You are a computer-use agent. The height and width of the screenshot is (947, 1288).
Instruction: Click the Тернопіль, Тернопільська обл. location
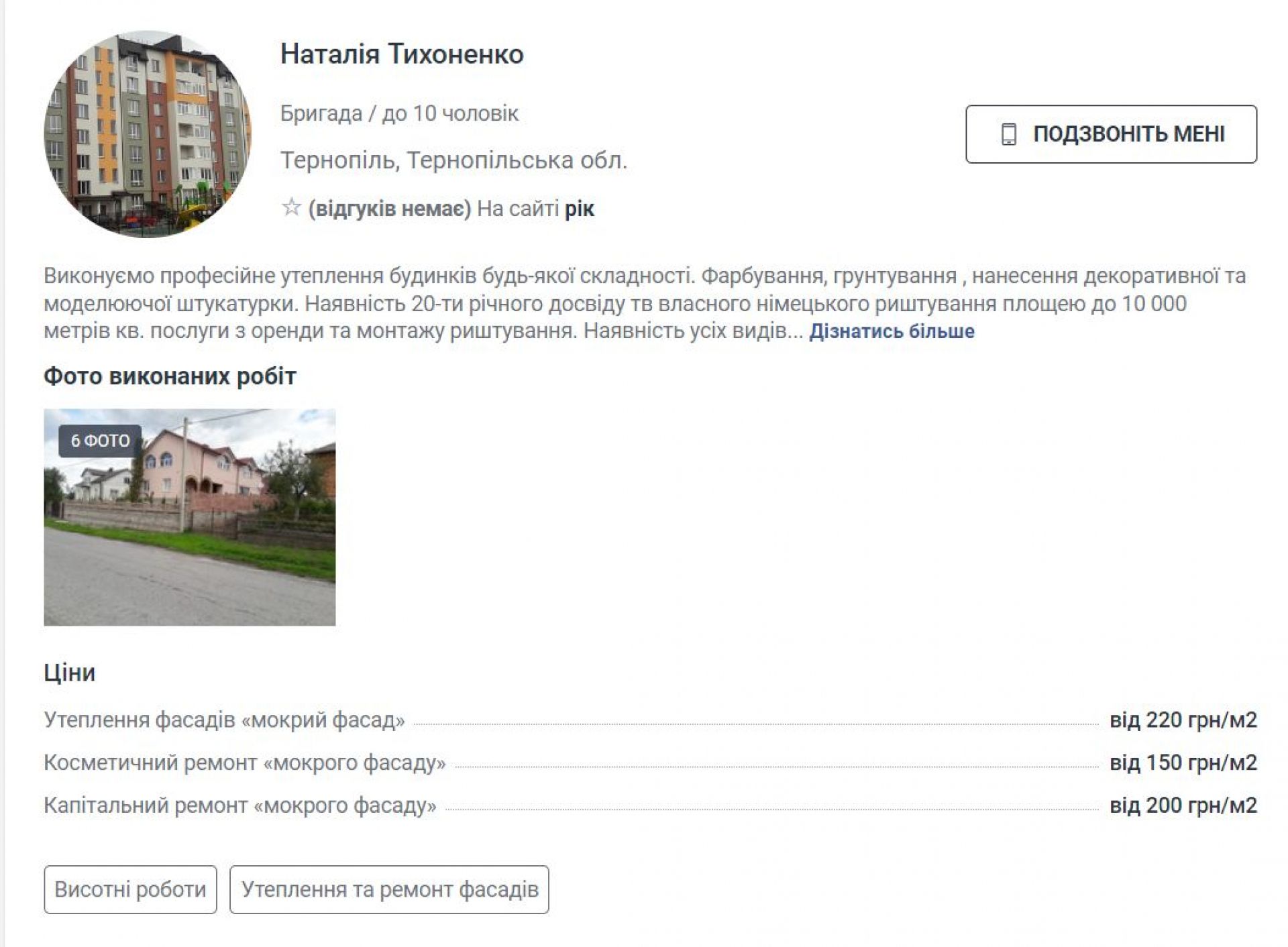453,160
